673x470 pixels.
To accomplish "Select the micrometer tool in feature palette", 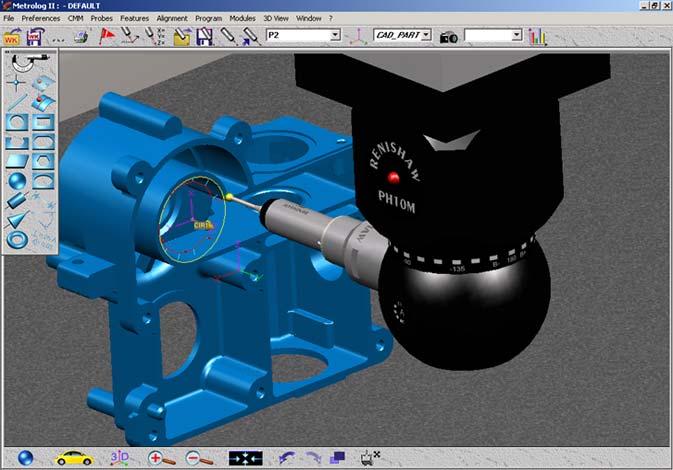I will [30, 62].
